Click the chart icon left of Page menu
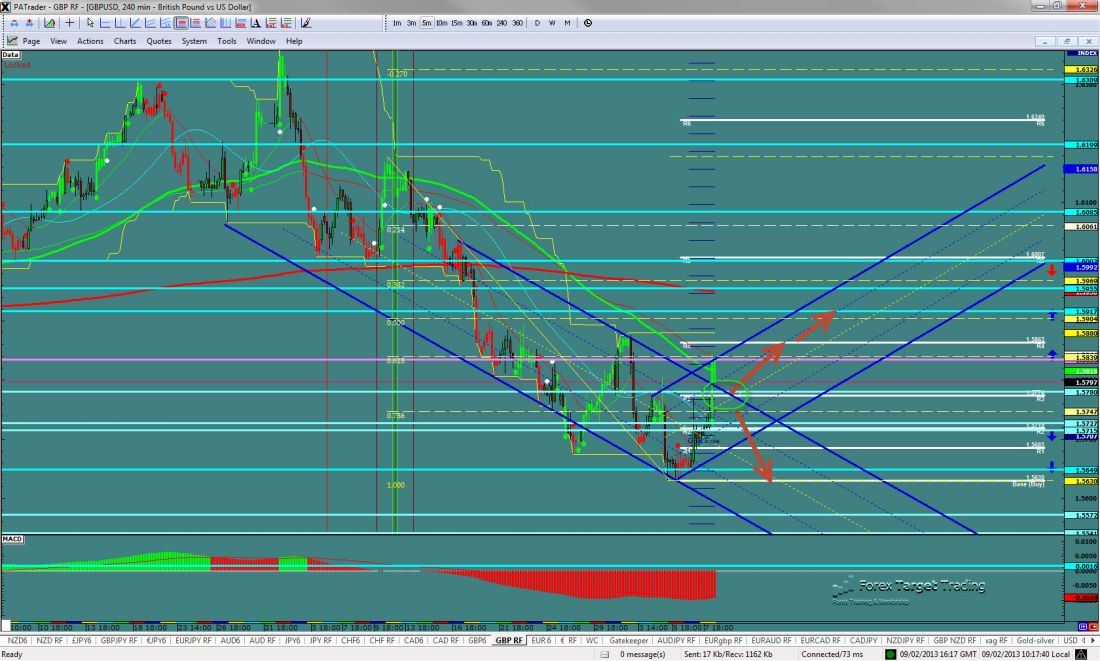1100x661 pixels. pos(12,41)
